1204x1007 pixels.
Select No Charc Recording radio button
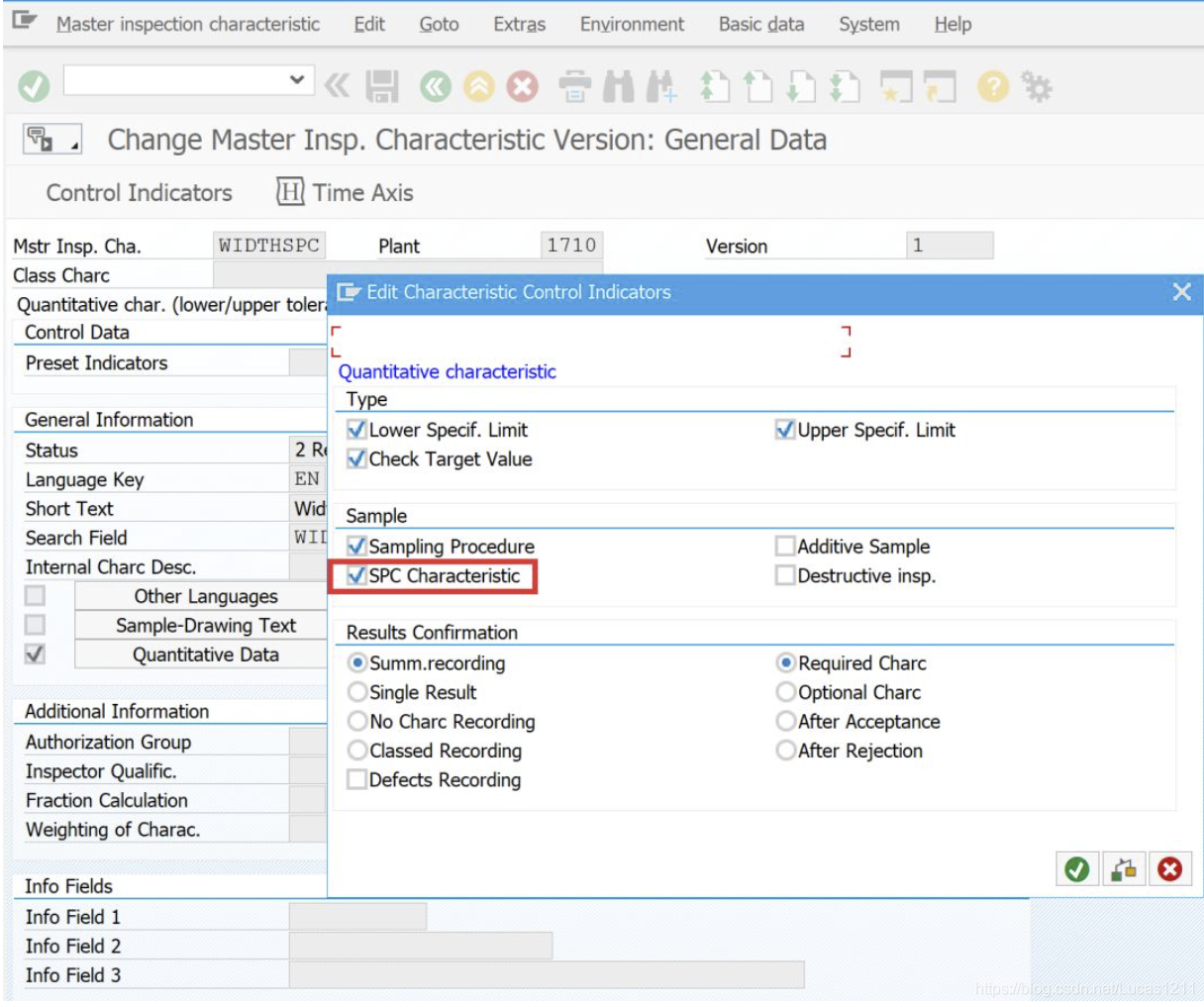click(357, 721)
